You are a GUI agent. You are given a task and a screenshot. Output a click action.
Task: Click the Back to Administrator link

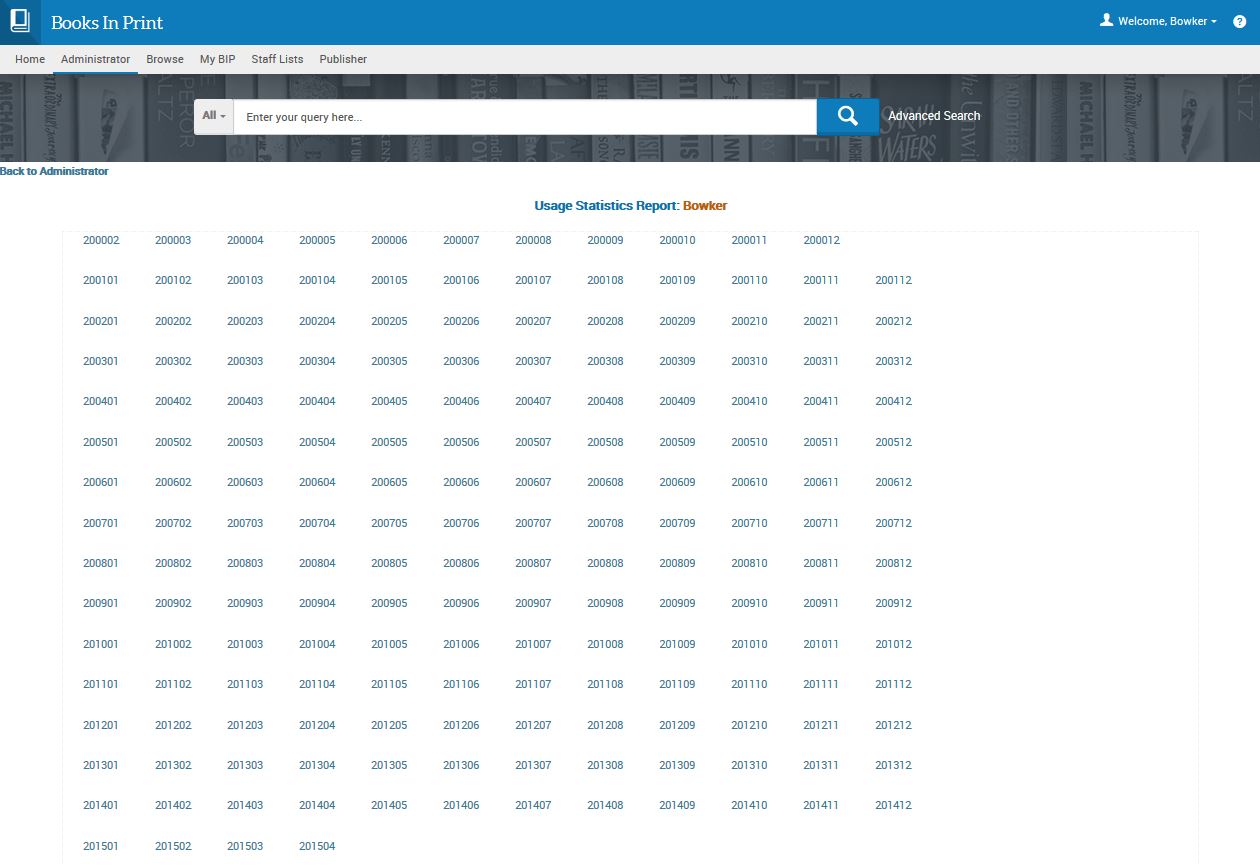click(x=54, y=171)
